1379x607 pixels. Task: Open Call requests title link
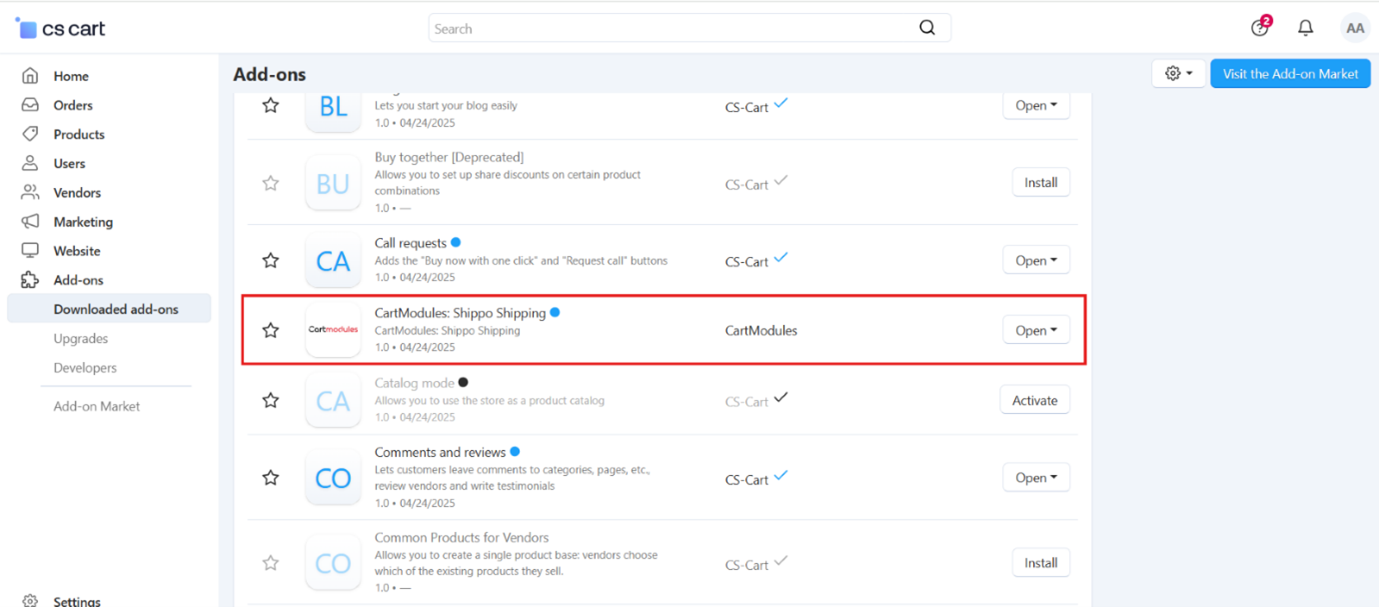click(x=411, y=243)
